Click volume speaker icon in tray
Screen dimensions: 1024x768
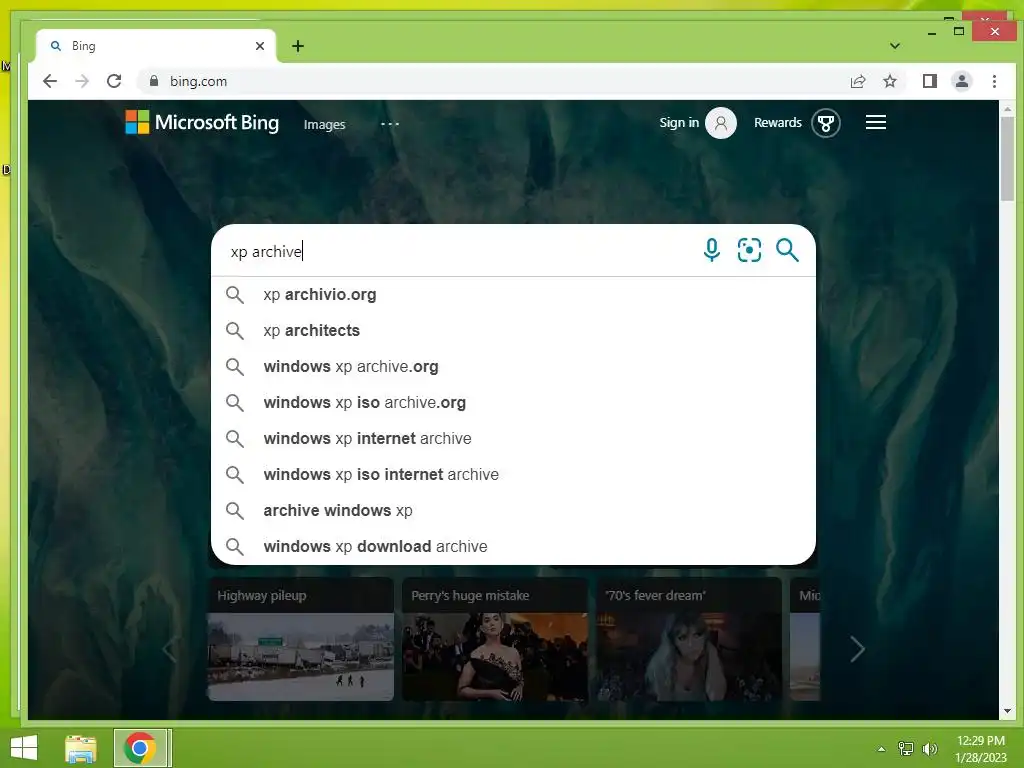pyautogui.click(x=930, y=749)
